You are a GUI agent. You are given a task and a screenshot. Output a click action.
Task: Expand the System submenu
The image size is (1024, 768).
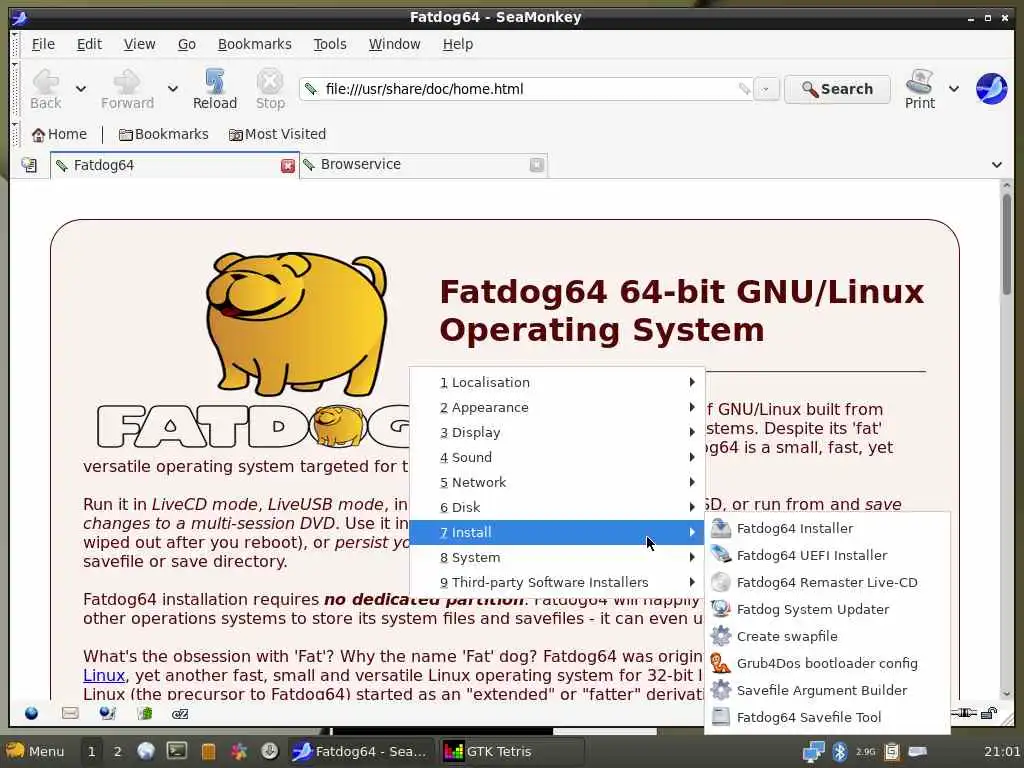click(557, 557)
